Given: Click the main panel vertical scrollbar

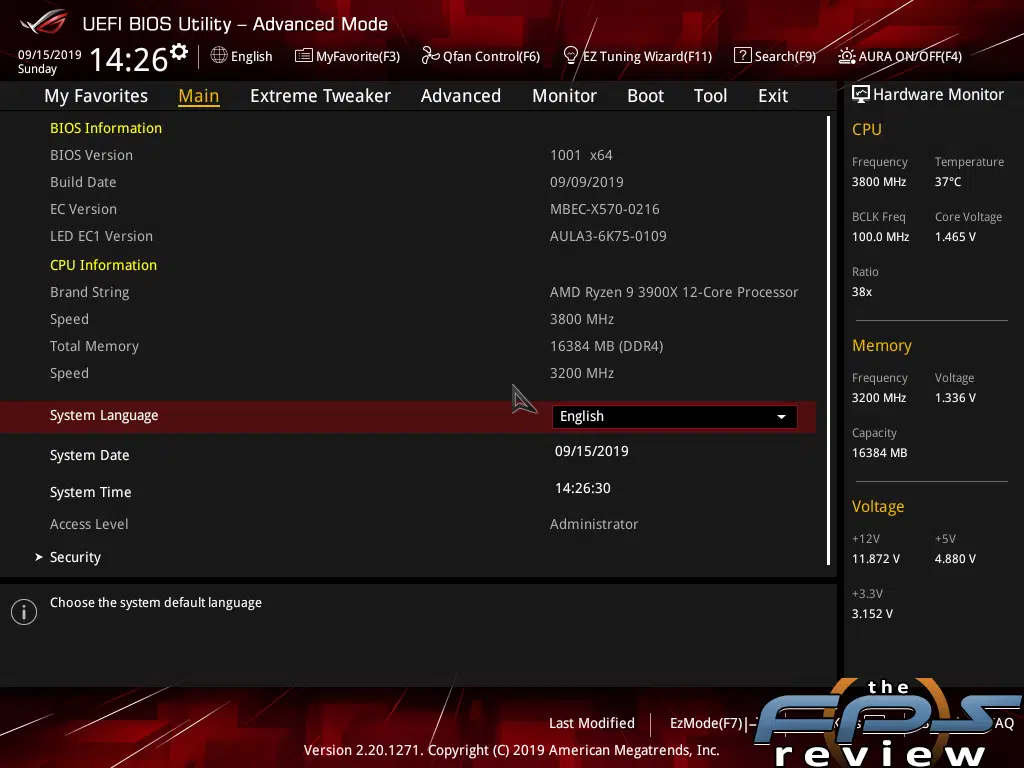Looking at the screenshot, I should click(x=828, y=340).
